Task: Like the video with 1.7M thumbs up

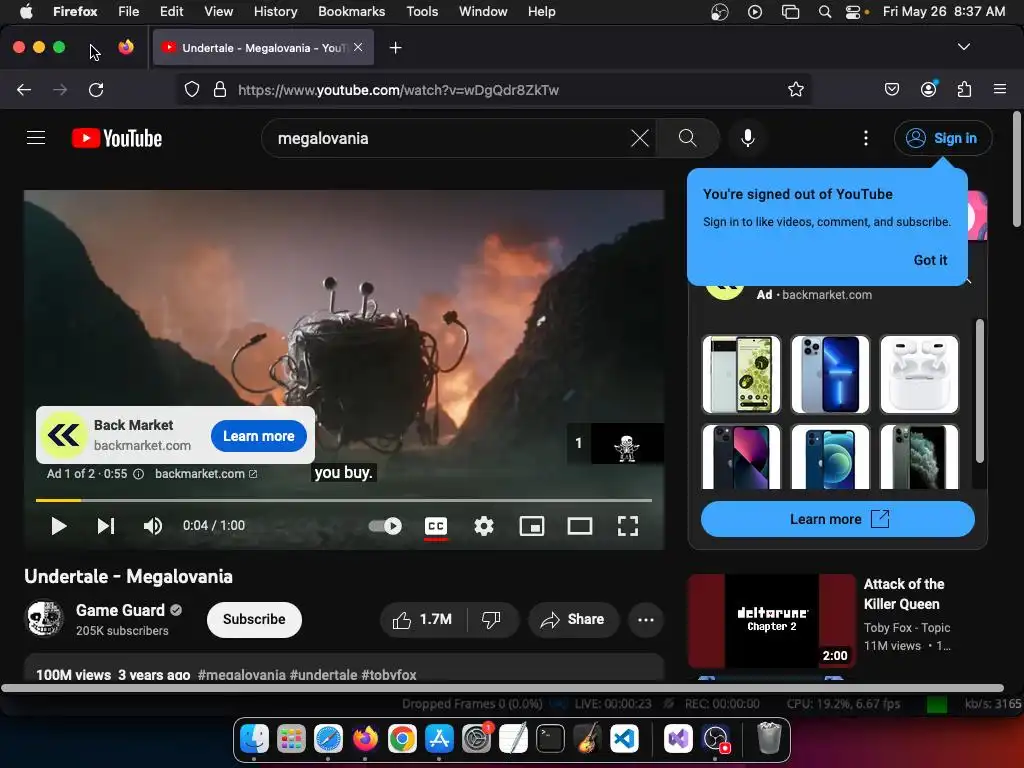Action: pyautogui.click(x=423, y=619)
